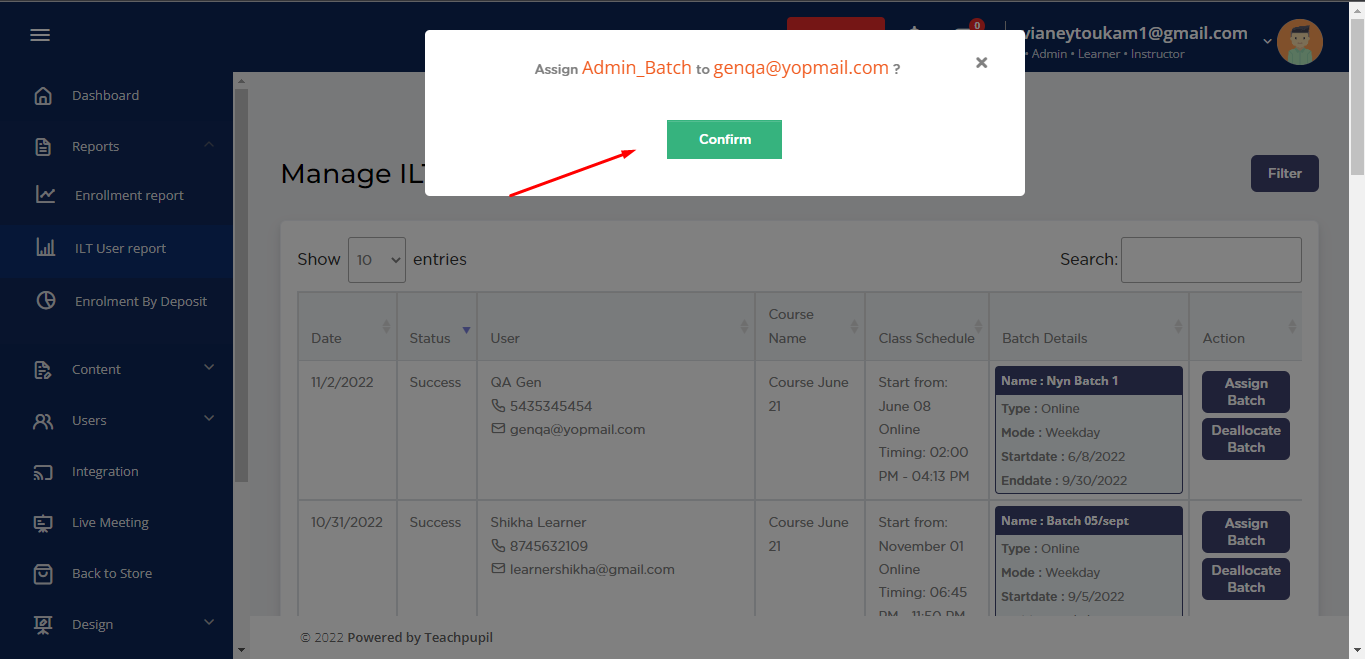Click the Enrollment report chart icon

46,195
